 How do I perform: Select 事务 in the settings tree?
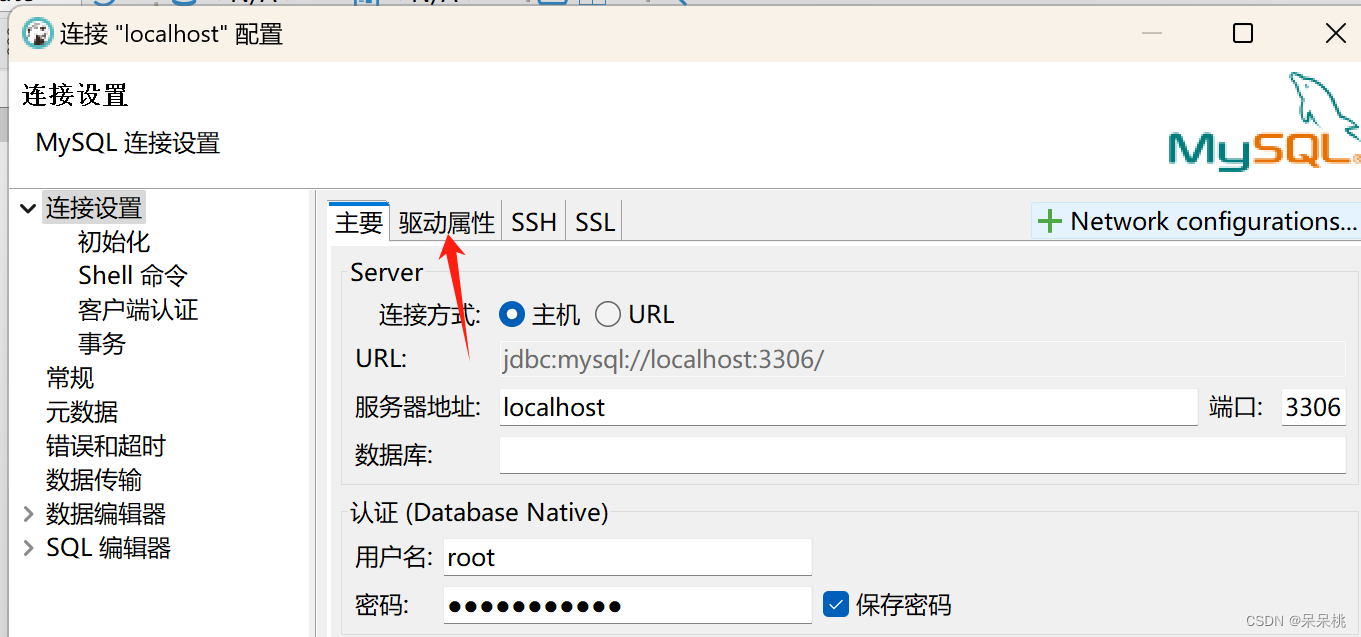pos(102,344)
